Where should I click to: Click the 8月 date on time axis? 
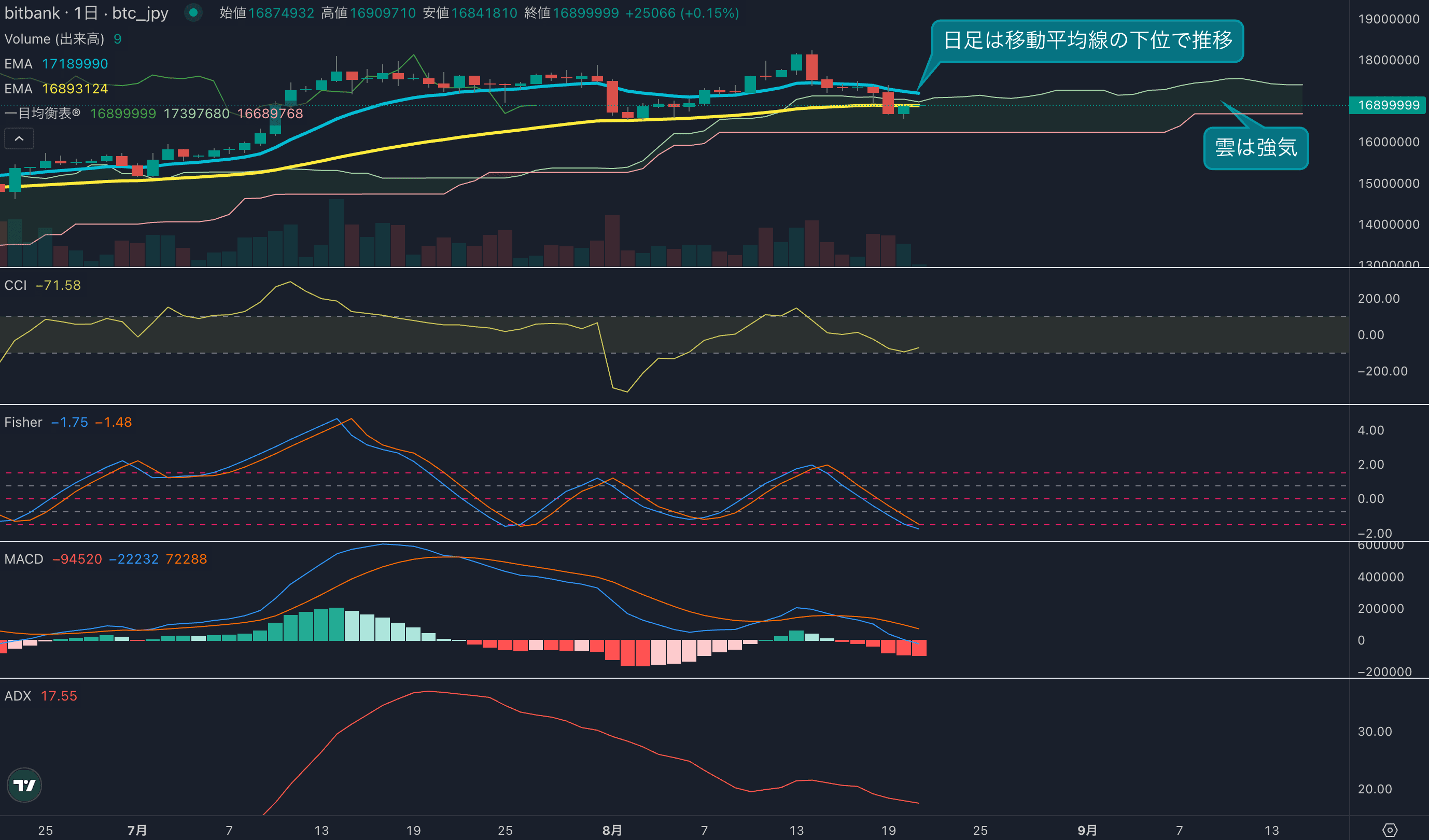612,830
